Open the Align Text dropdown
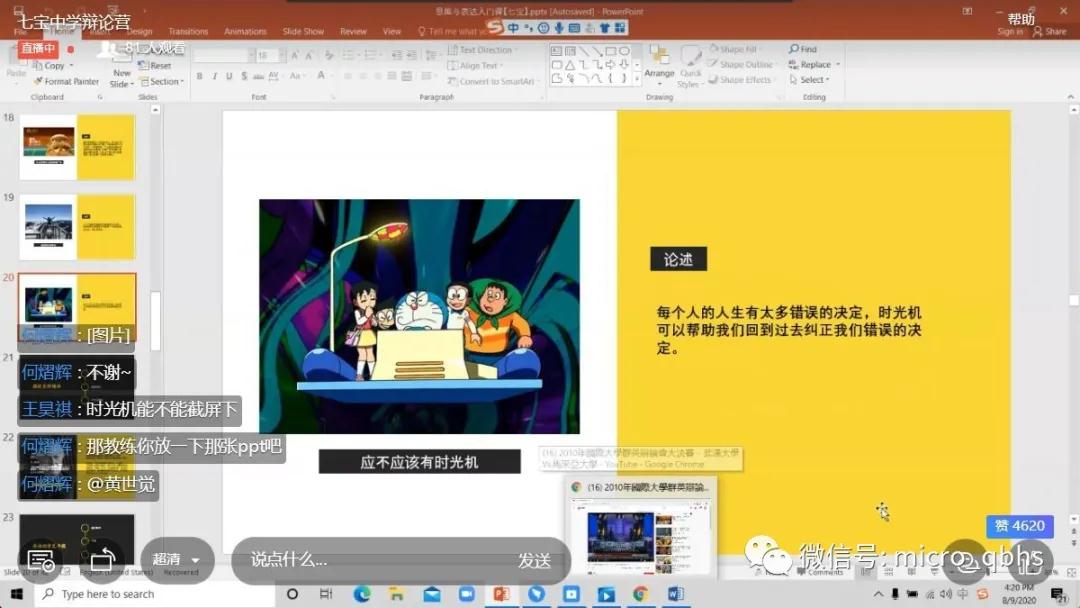 pos(475,65)
